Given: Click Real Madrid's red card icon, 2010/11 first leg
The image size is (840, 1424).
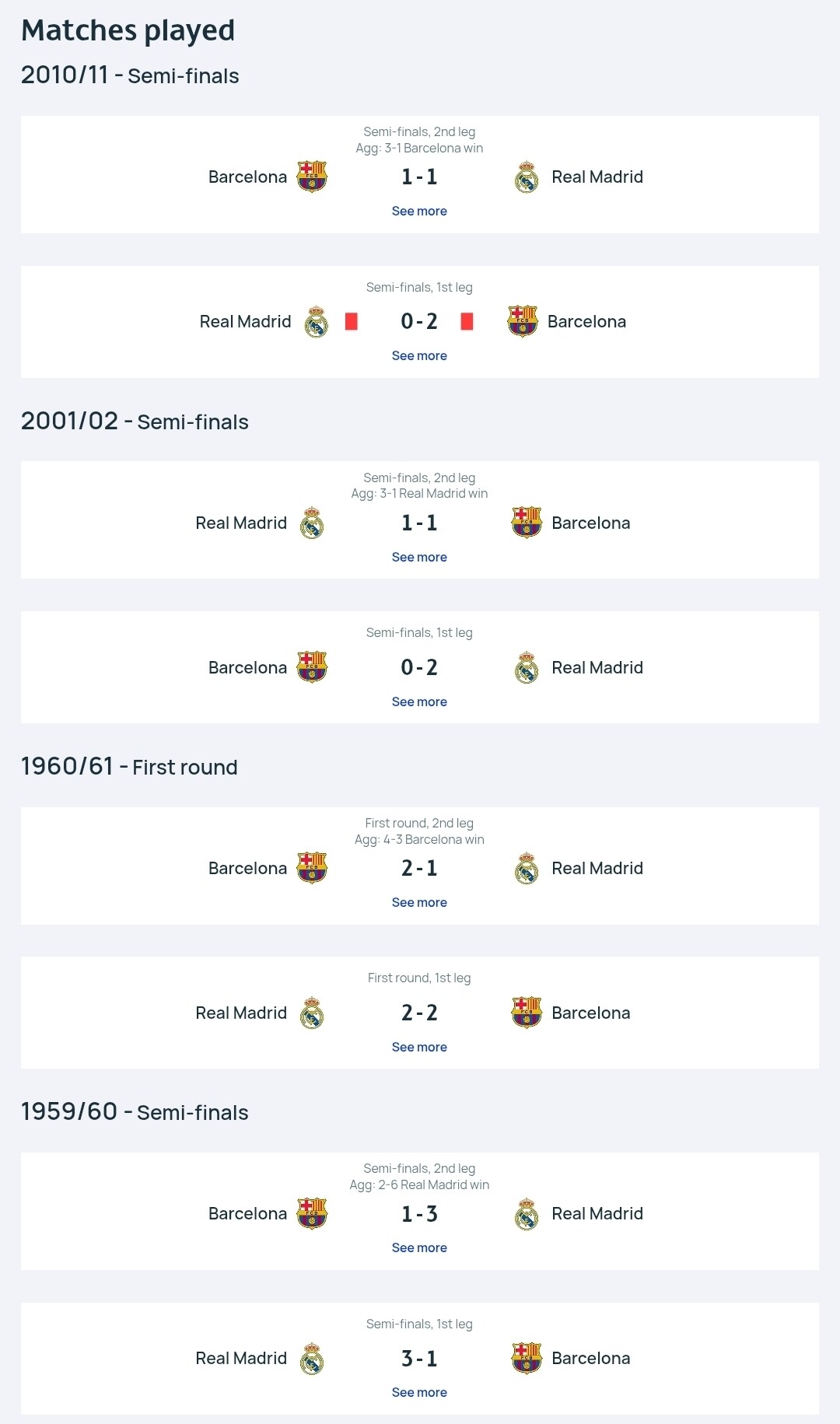Looking at the screenshot, I should [352, 321].
